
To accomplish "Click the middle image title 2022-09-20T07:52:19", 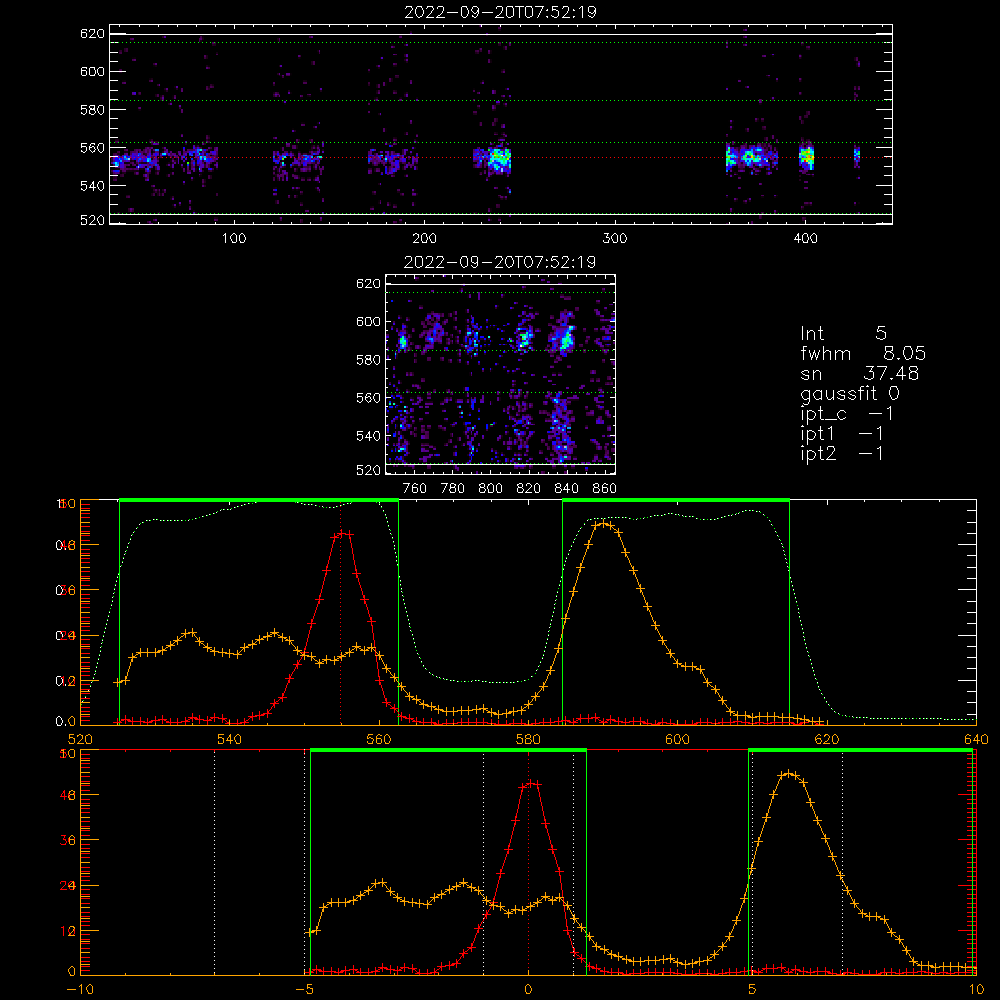I will coord(500,262).
